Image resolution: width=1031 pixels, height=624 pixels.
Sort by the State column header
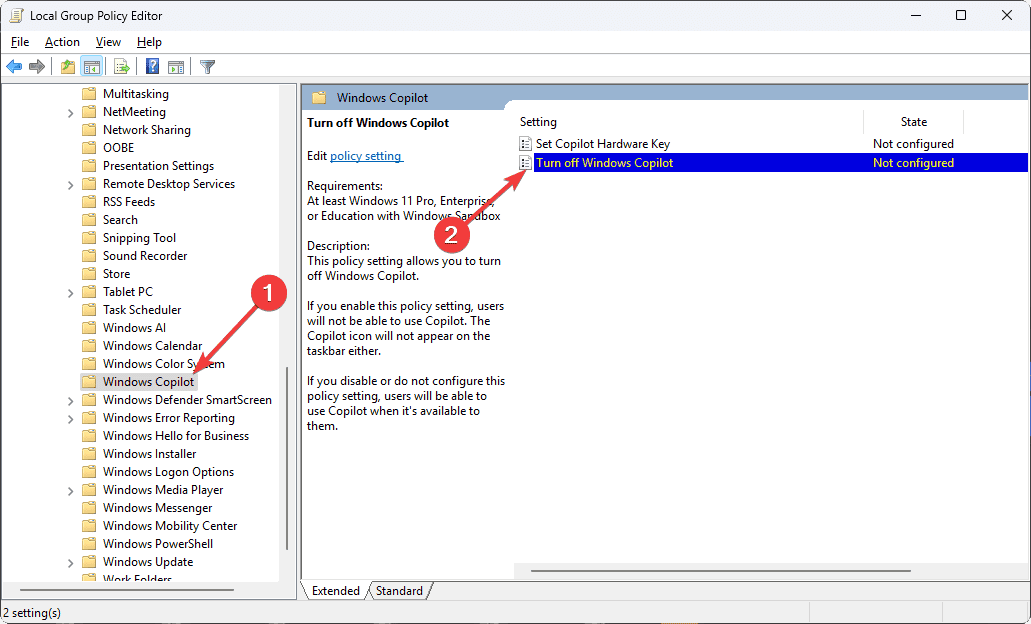point(913,122)
